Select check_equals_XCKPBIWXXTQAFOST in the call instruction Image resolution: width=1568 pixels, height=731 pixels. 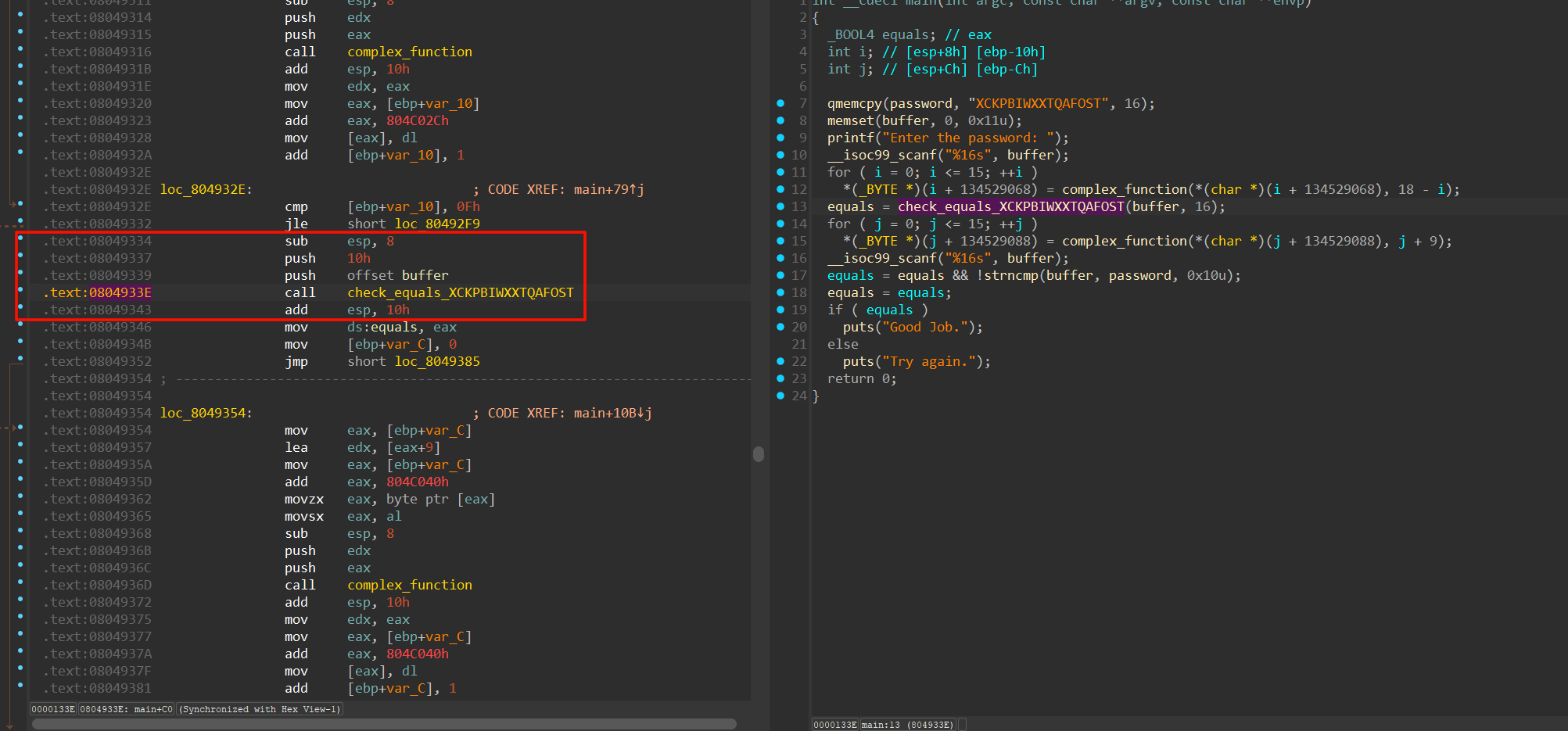(461, 292)
